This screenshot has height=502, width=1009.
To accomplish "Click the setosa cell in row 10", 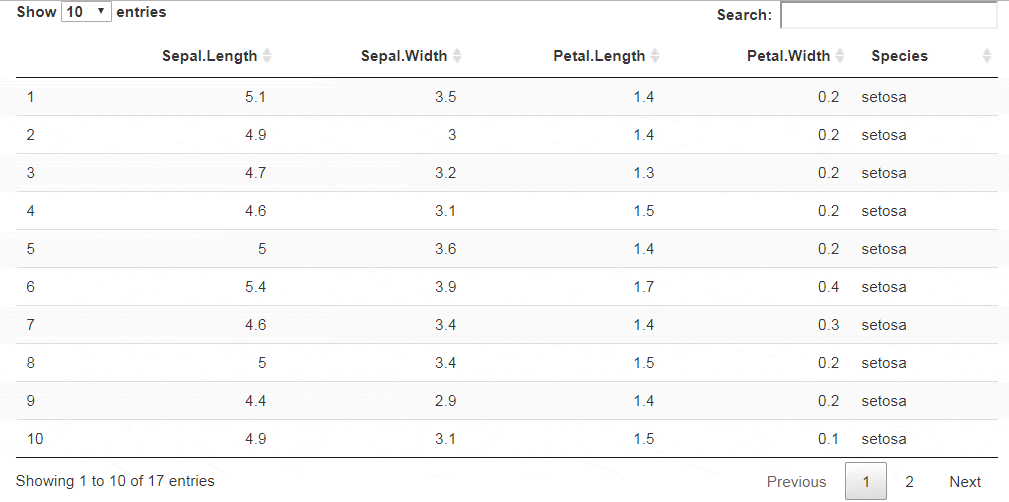I will 884,439.
